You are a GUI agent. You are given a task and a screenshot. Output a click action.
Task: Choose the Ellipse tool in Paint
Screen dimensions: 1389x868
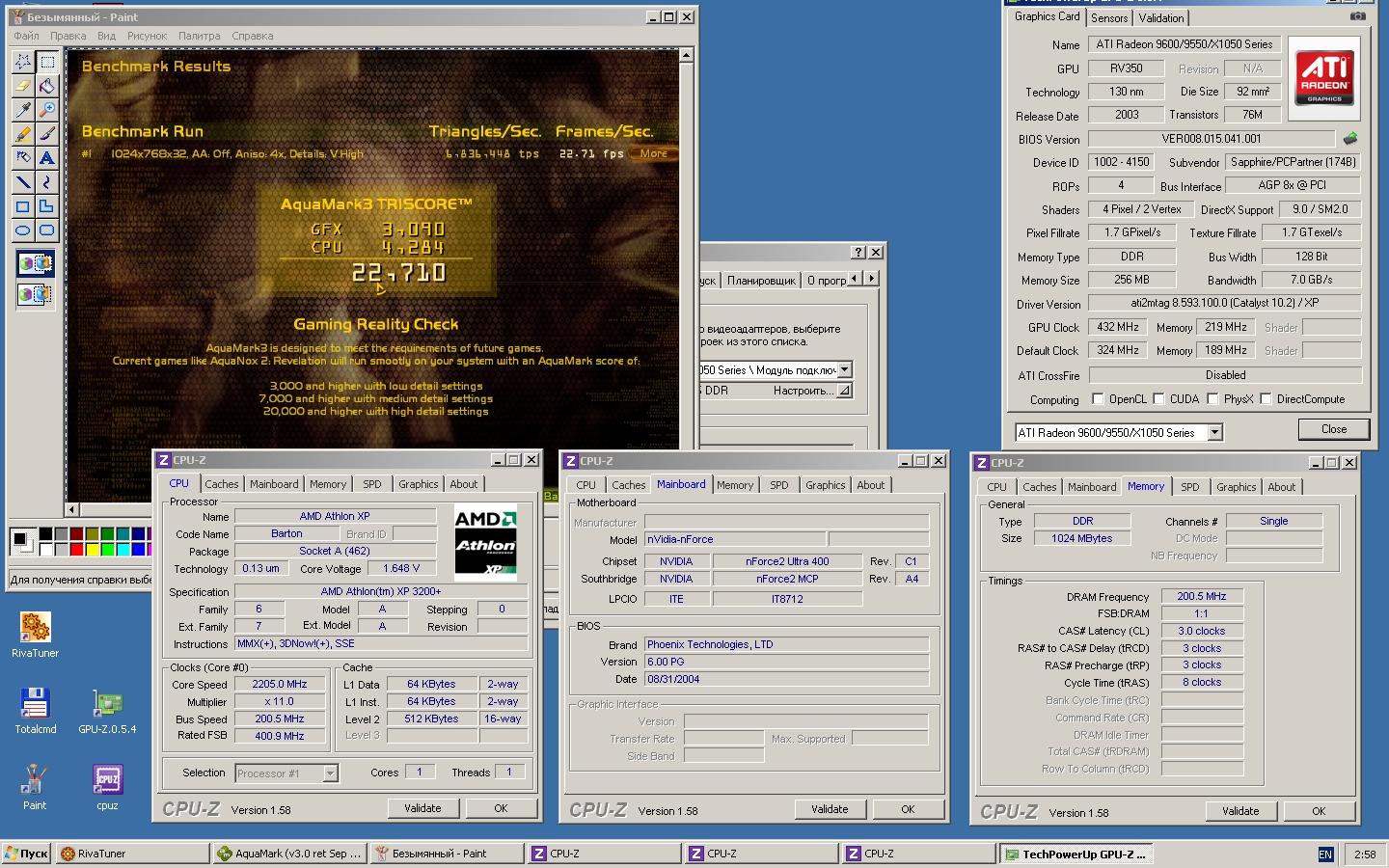point(23,231)
